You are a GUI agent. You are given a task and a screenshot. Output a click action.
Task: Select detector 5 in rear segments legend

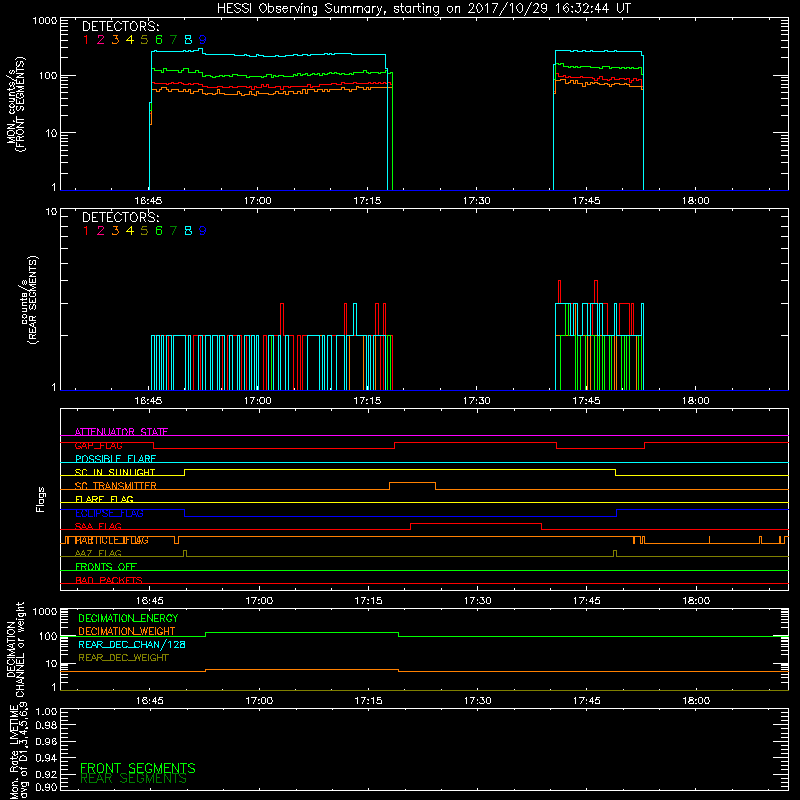[144, 231]
